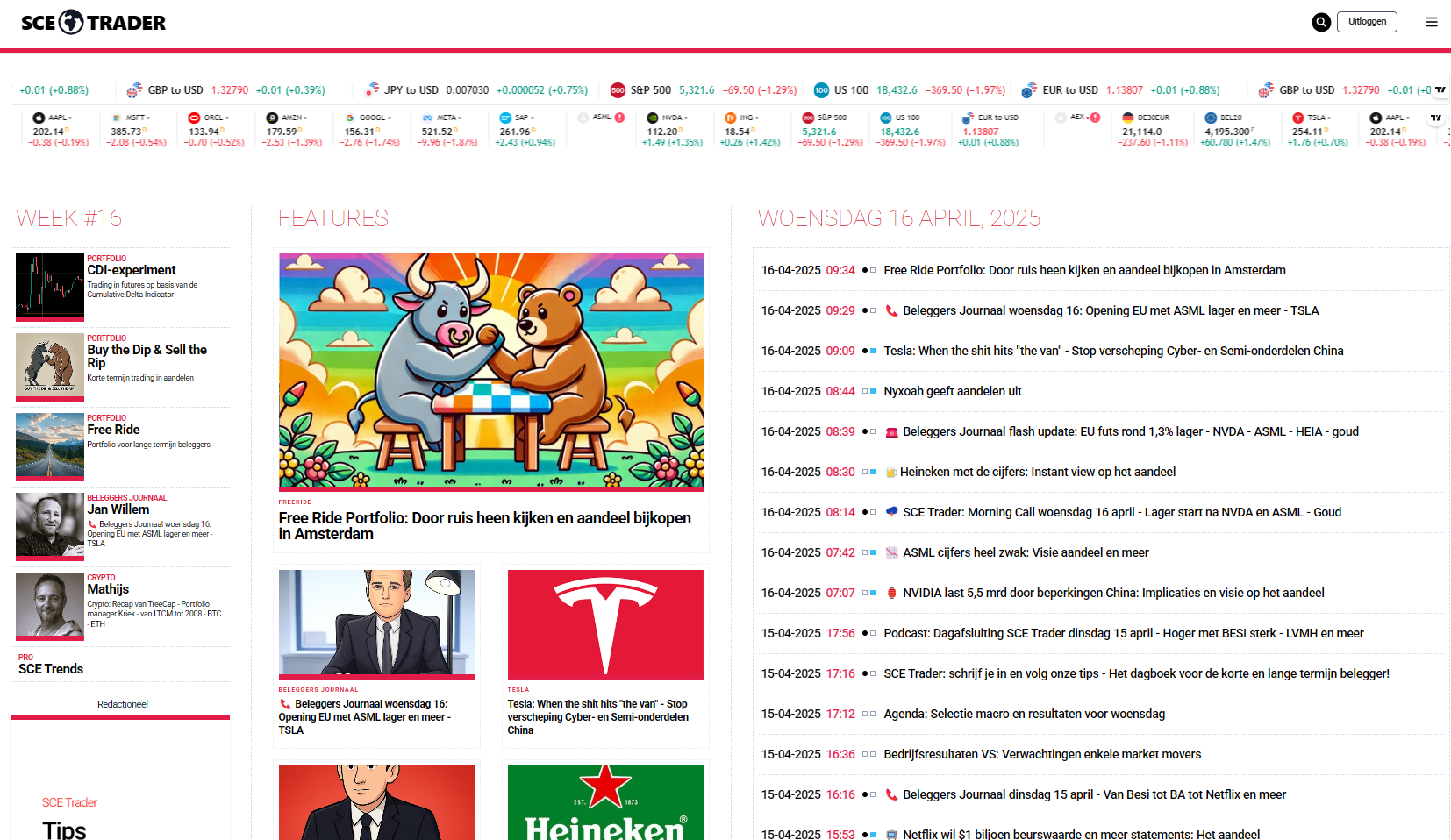The width and height of the screenshot is (1451, 840).
Task: Open the META stock widget logo
Action: tap(427, 117)
